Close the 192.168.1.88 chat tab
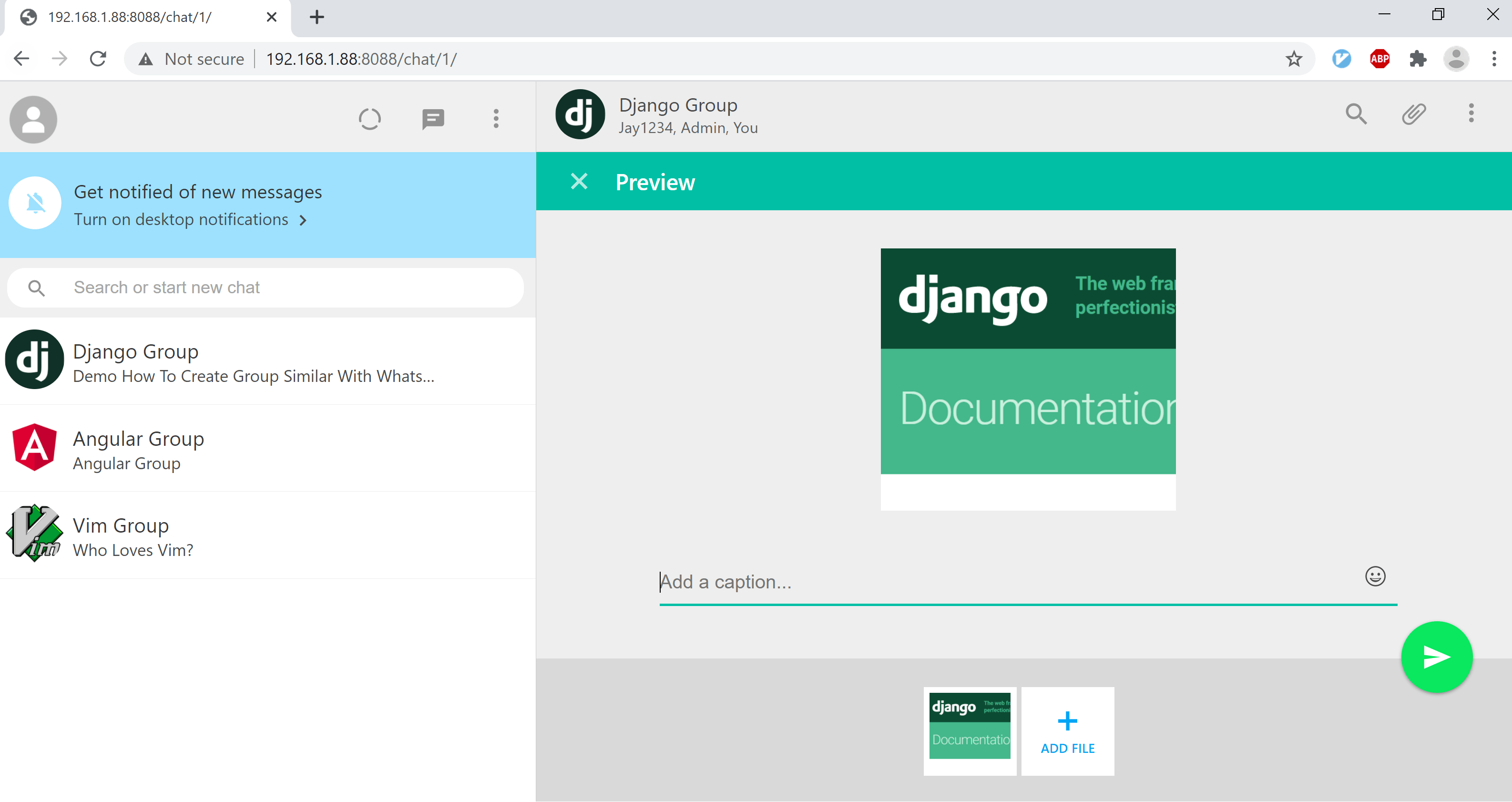1512x802 pixels. click(271, 17)
